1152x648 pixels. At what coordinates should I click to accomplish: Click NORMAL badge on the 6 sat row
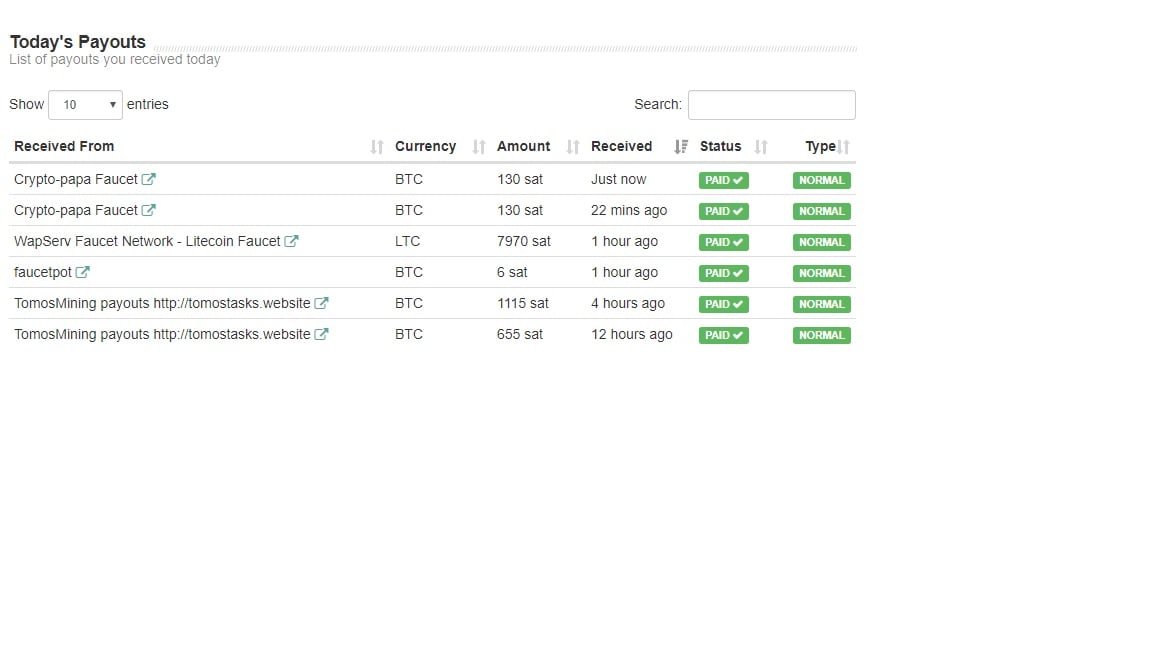click(821, 273)
